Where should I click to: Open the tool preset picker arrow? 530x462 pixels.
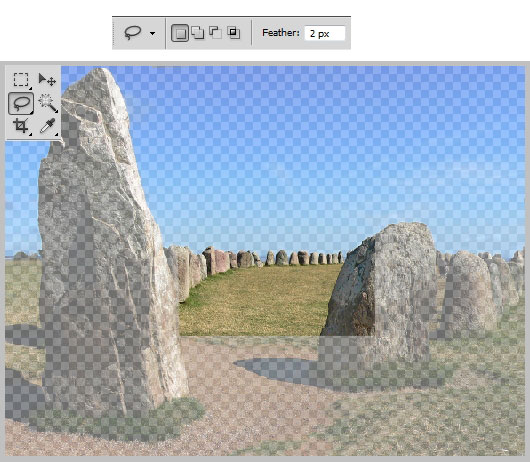coord(152,33)
